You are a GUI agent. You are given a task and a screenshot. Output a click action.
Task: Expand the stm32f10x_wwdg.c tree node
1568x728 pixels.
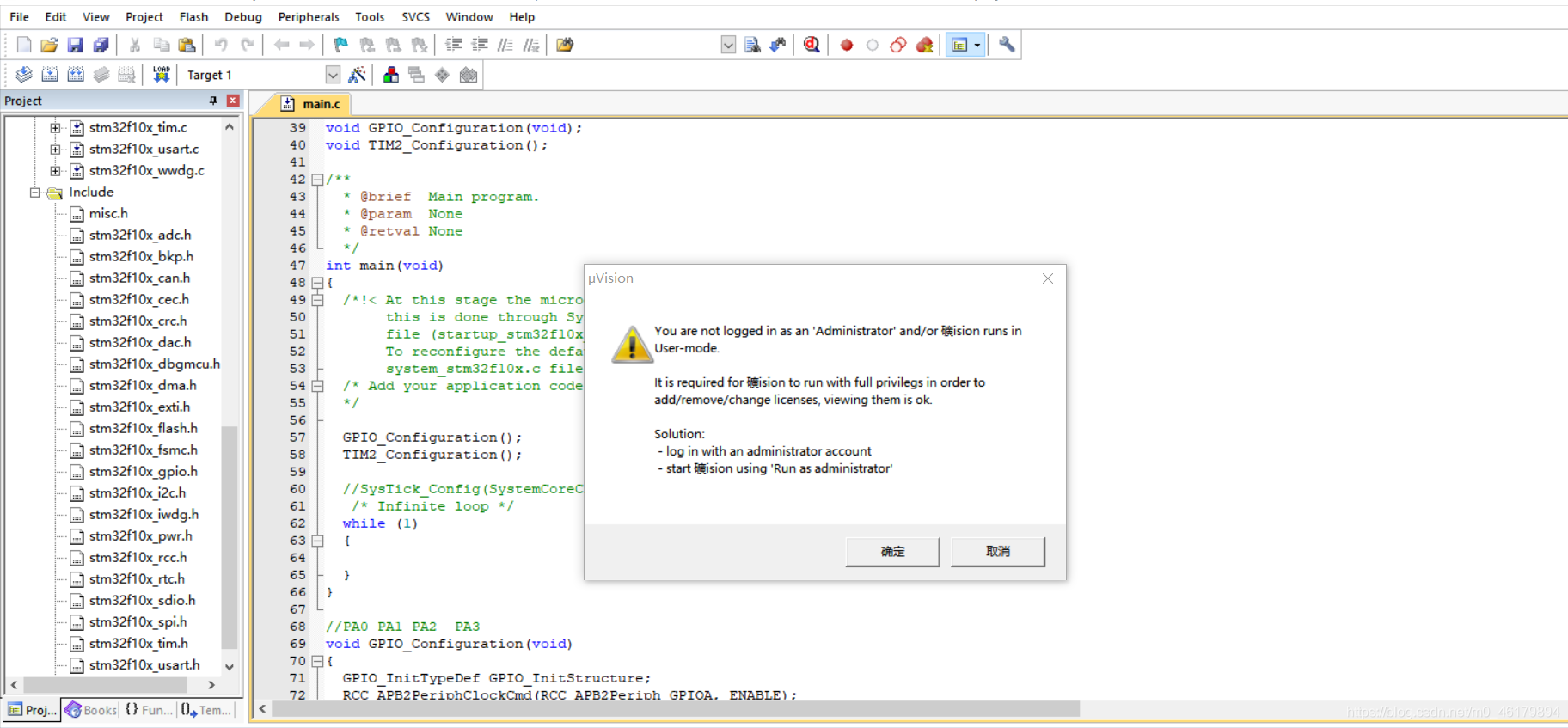pos(55,171)
